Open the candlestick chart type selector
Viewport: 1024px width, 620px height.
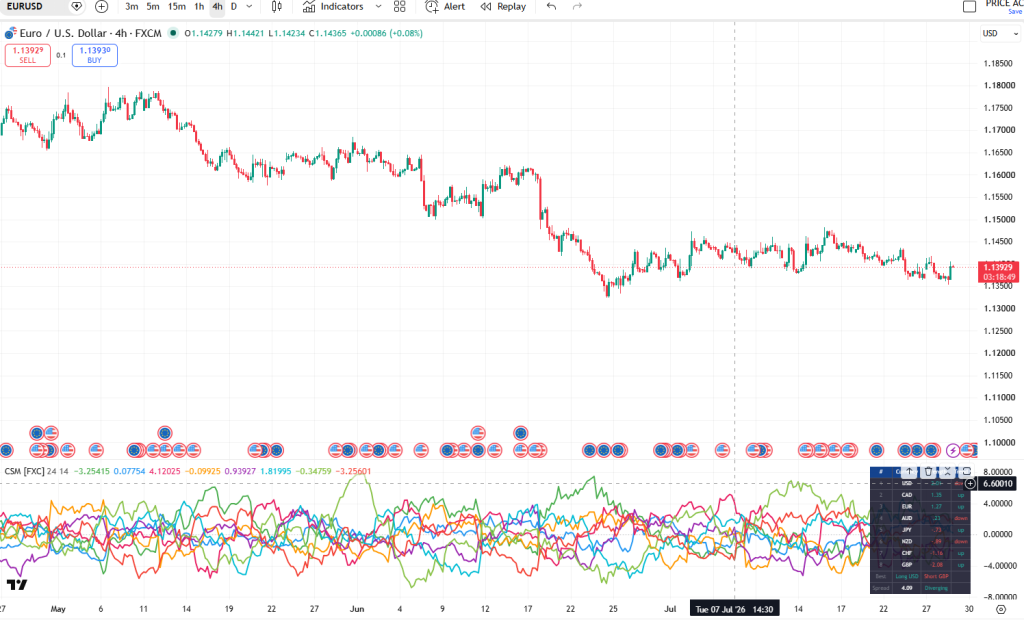point(277,7)
